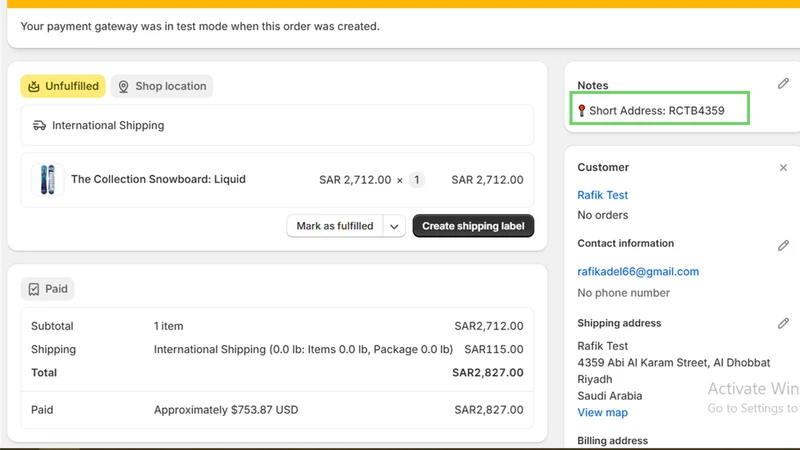Click Create shipping label button
Viewport: 800px width, 450px height.
click(473, 226)
